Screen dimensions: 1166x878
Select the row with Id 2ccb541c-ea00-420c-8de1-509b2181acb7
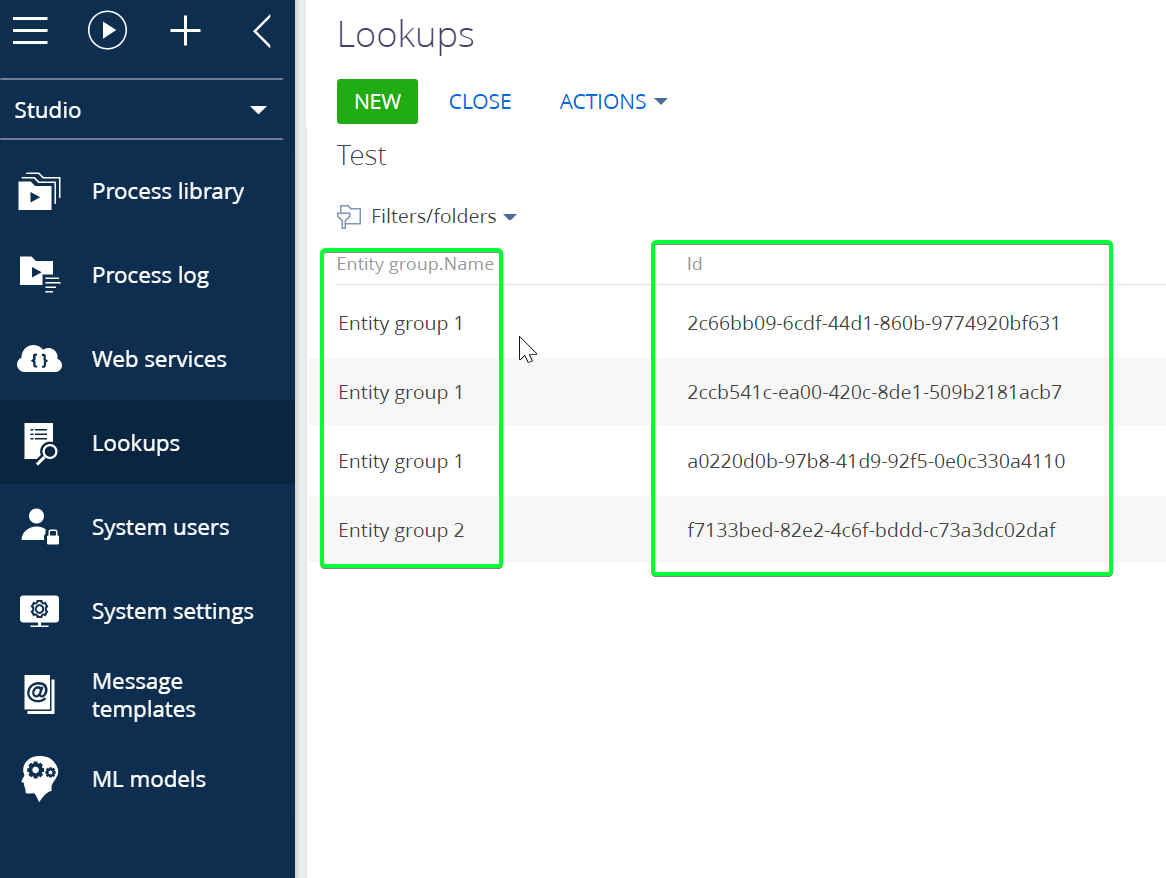coord(736,392)
